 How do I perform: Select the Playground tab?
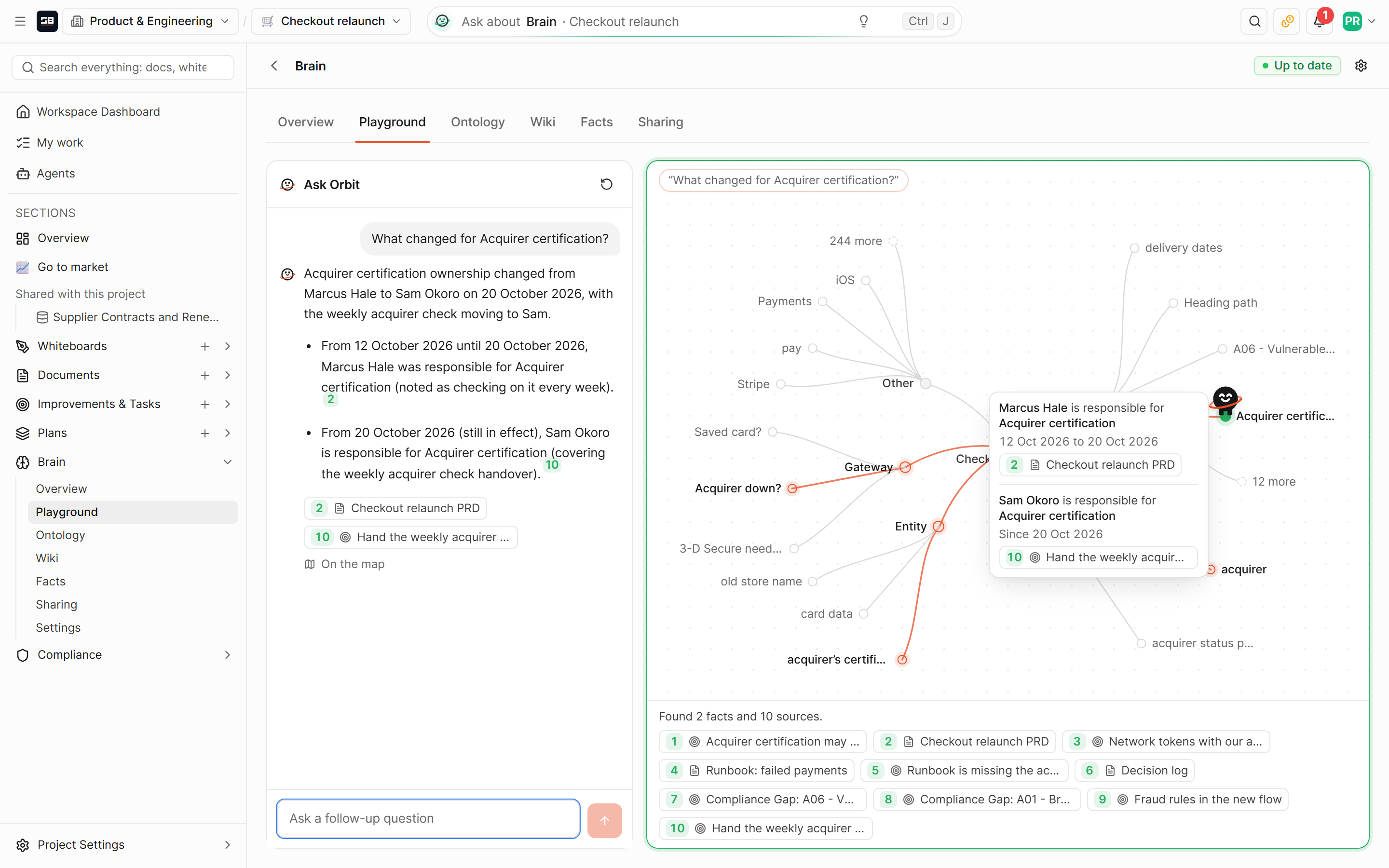pos(392,122)
